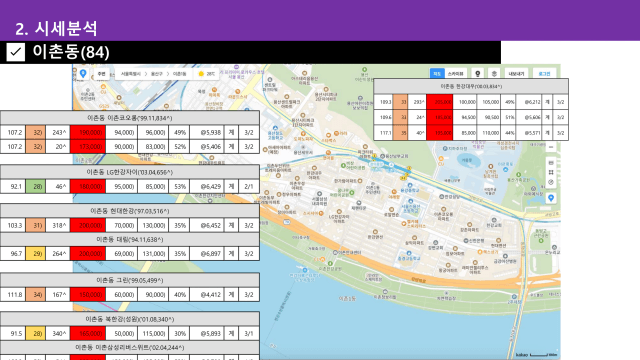Click the 이촌동 LG한강자이 table header
This screenshot has height=360, width=640.
pos(130,172)
